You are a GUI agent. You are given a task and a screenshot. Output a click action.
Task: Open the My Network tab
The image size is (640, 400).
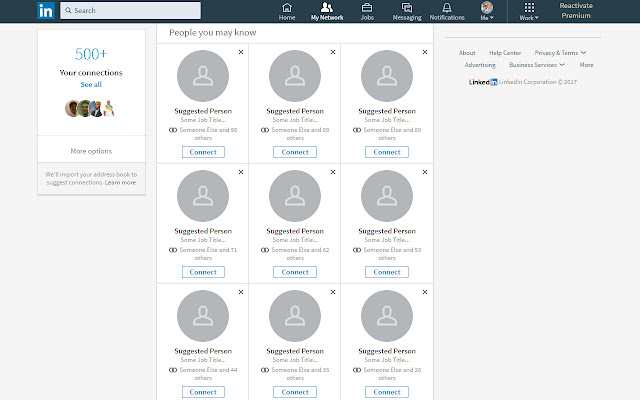click(327, 11)
